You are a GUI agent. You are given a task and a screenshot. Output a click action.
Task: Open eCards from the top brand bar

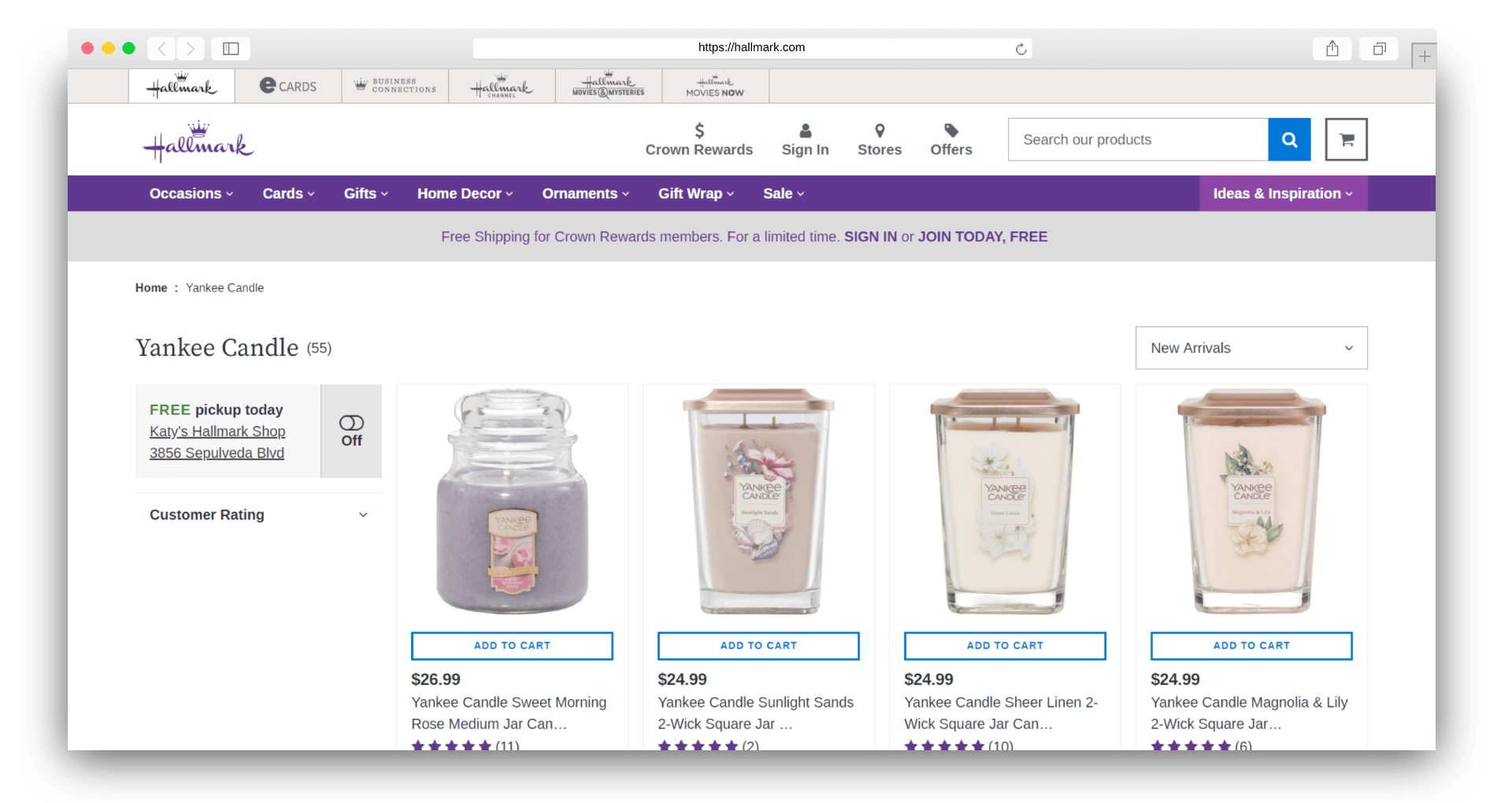pos(287,85)
